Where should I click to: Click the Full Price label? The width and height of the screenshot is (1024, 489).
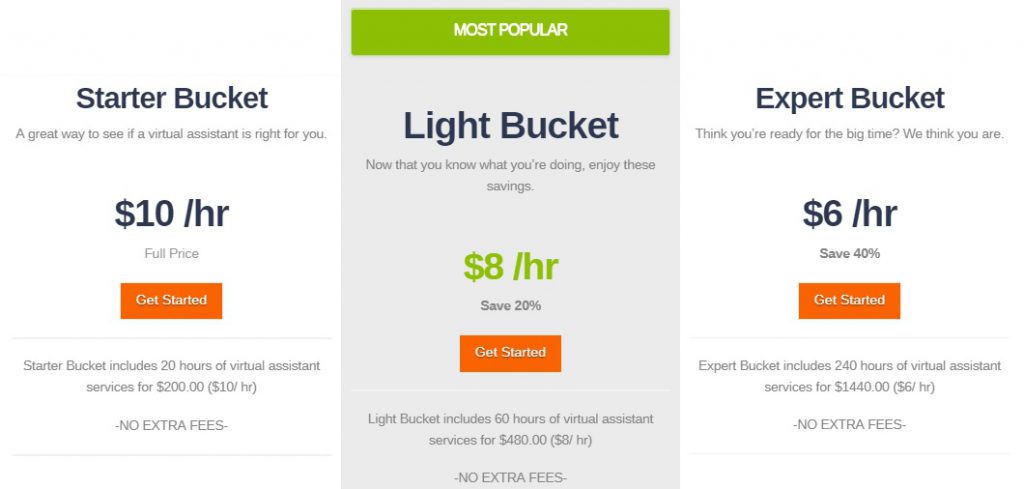point(172,253)
